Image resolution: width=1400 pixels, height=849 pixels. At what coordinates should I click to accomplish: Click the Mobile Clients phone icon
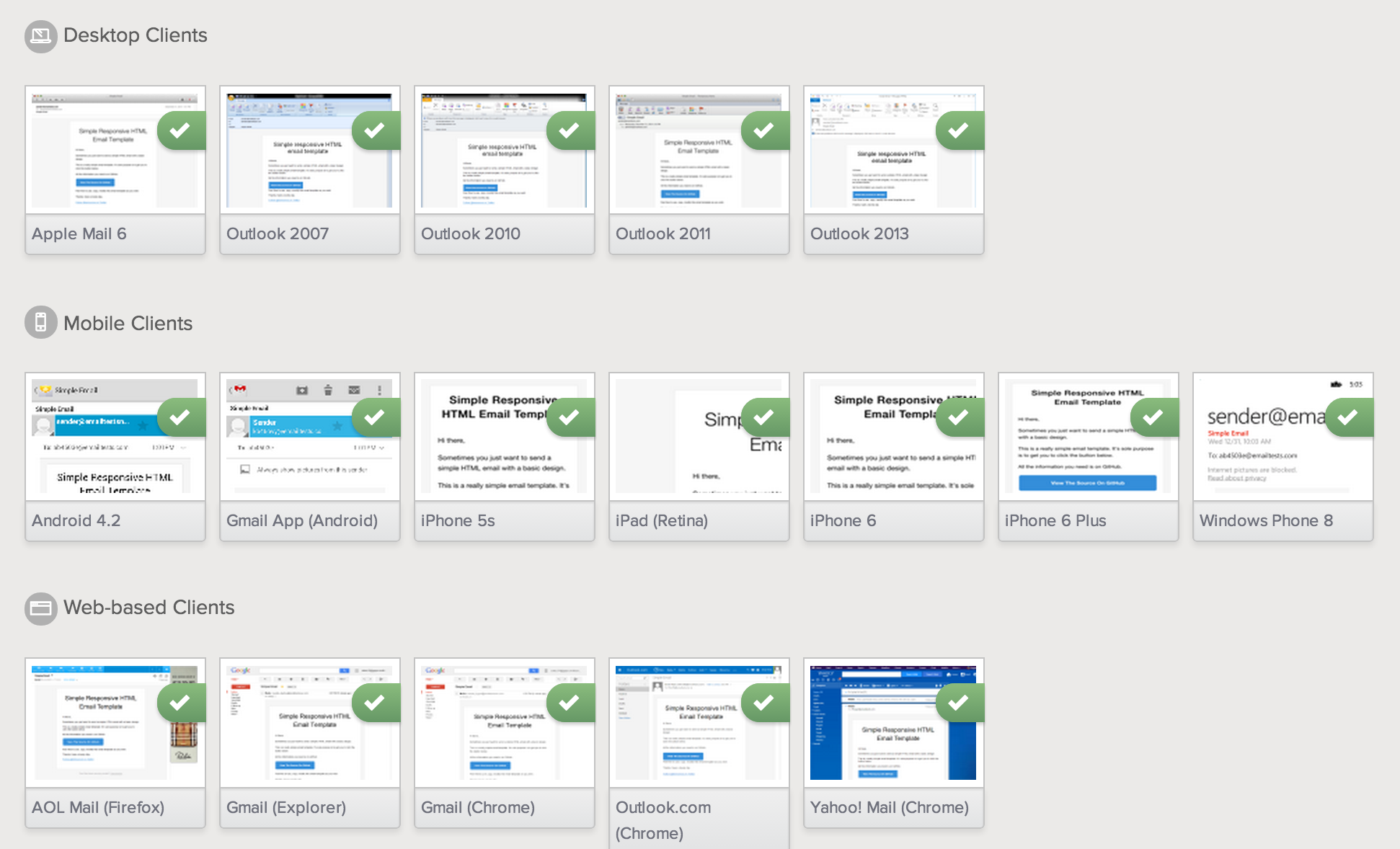pos(40,322)
